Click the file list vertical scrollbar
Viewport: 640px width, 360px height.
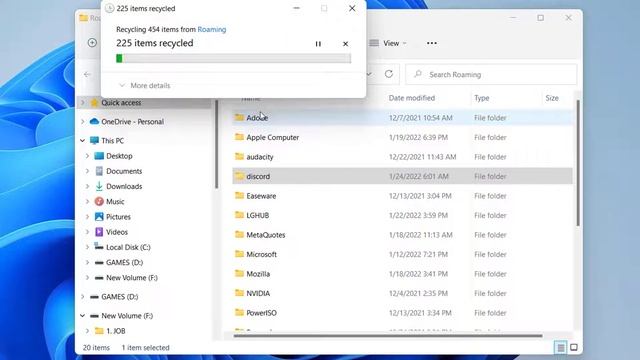(x=578, y=163)
